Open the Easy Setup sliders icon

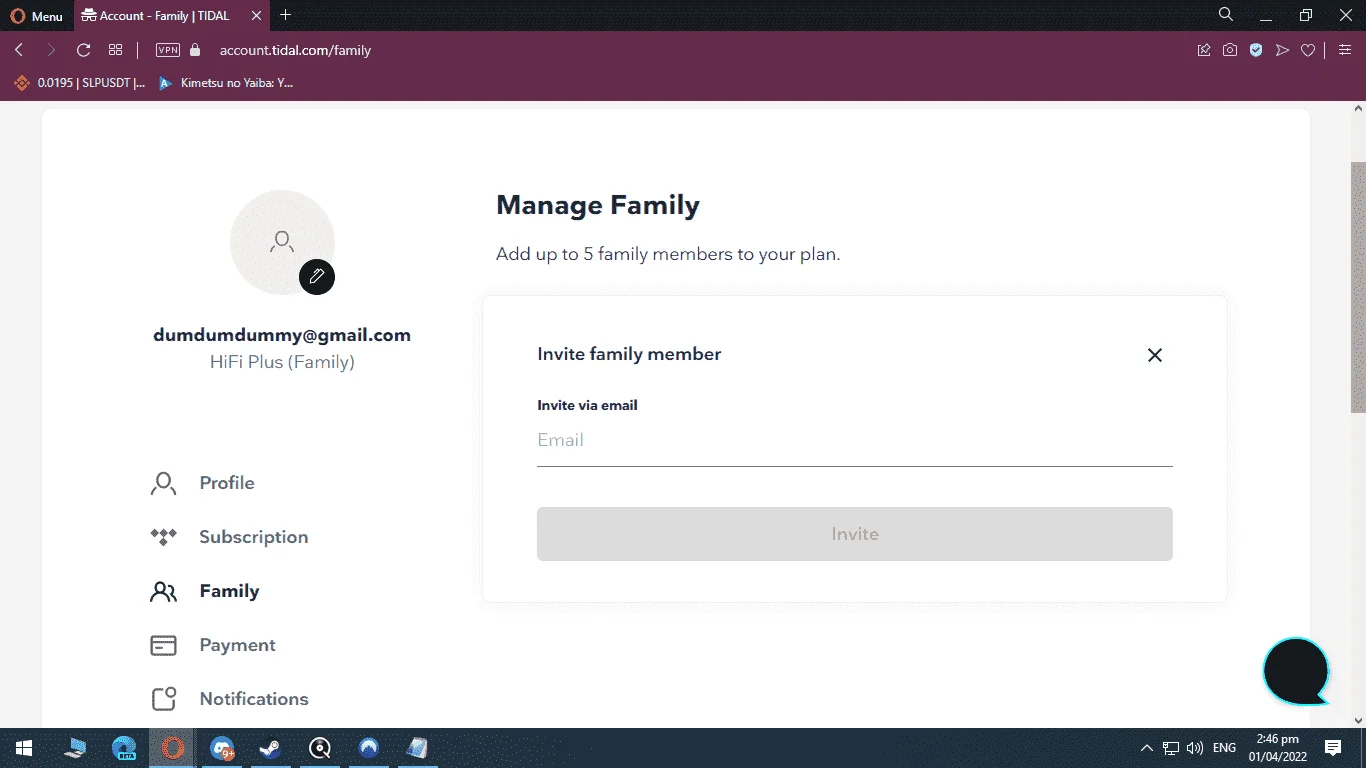[x=1345, y=50]
